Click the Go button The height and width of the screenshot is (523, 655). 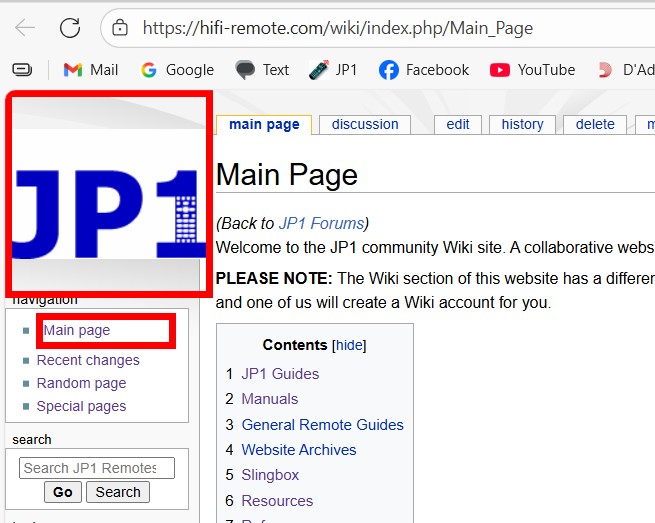coord(63,492)
